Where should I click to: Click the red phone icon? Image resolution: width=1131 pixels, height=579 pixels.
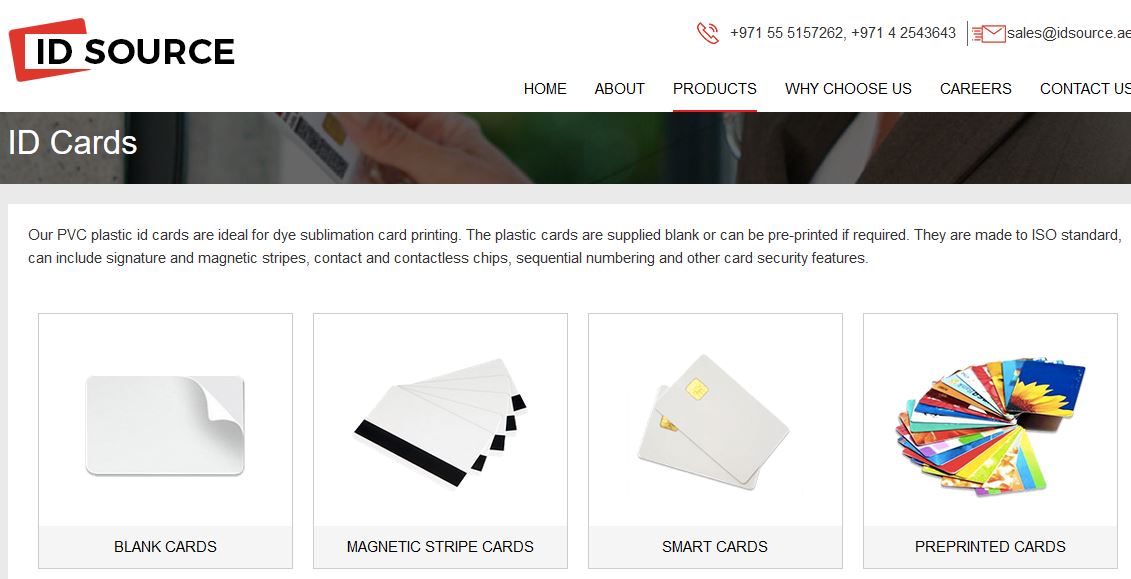point(708,33)
